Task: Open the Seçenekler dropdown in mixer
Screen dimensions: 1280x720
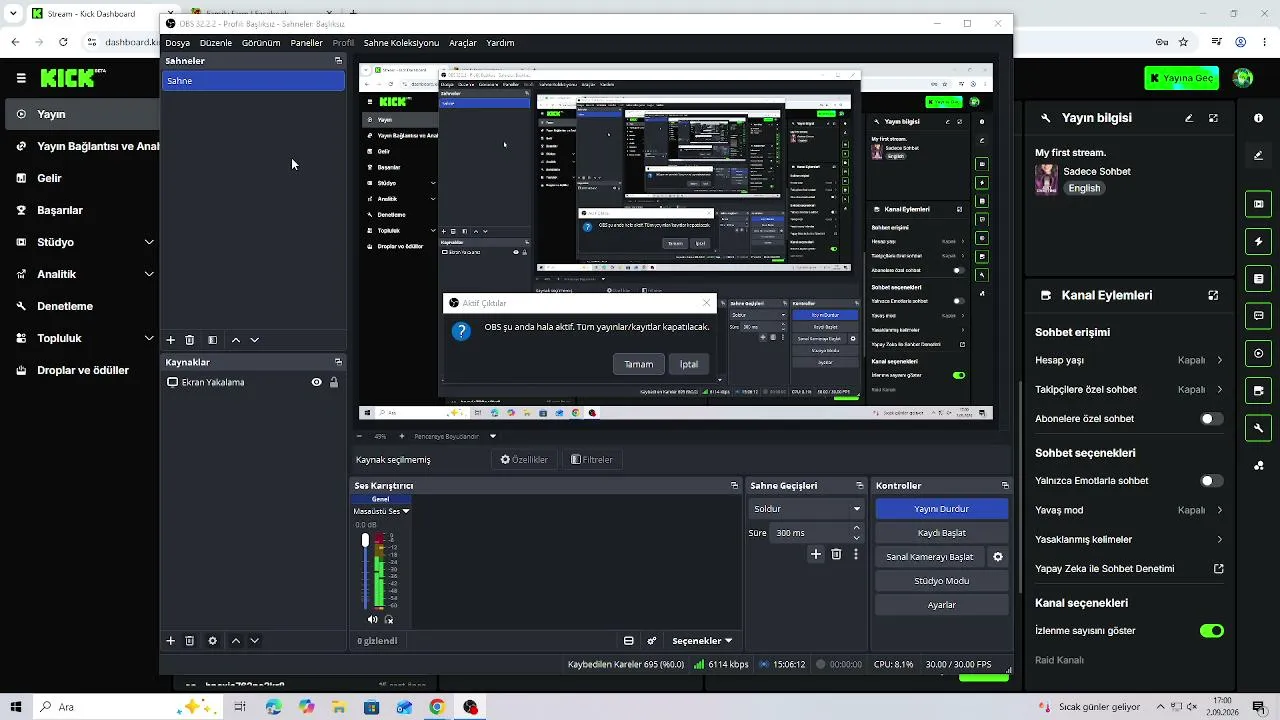Action: point(701,641)
